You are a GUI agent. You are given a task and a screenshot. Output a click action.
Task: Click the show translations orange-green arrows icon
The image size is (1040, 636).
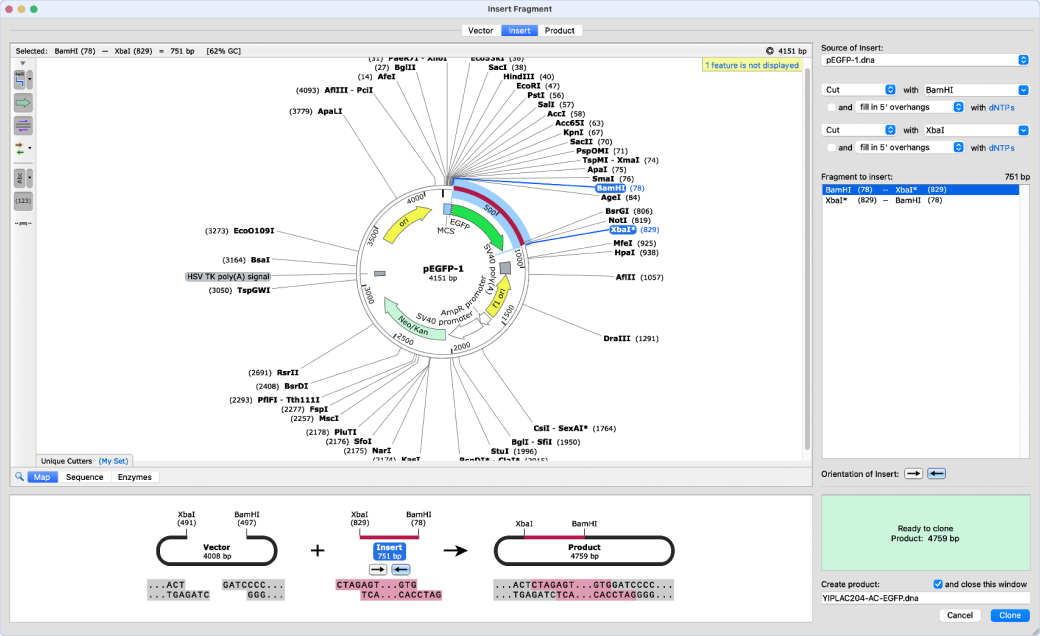click(21, 148)
